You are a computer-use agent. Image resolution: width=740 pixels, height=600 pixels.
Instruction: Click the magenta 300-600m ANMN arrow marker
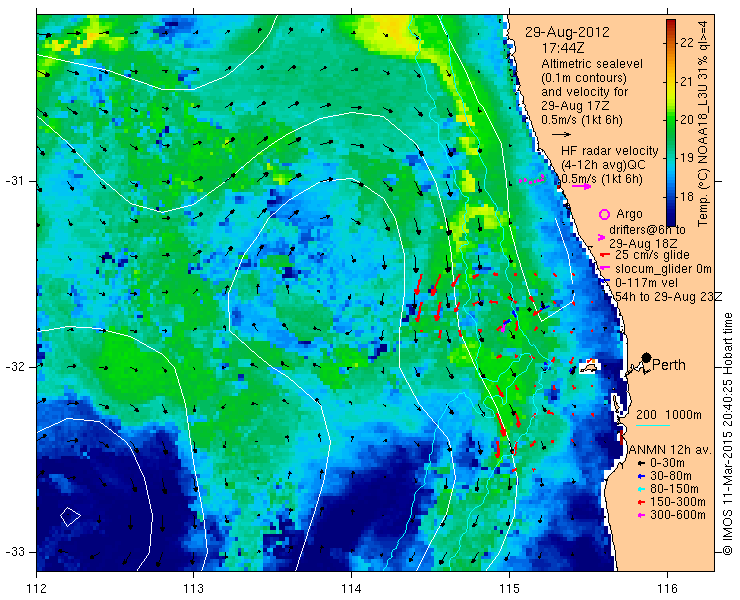pyautogui.click(x=640, y=515)
